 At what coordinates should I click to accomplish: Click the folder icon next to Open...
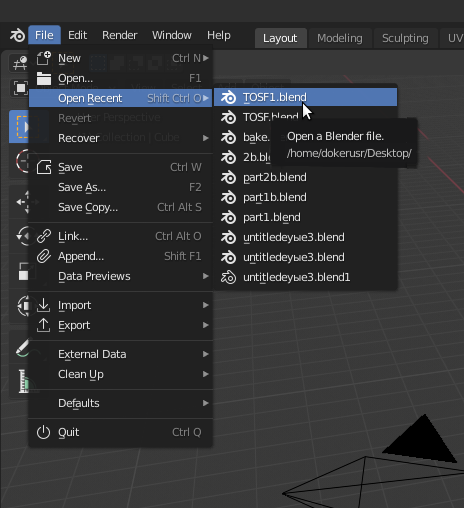pyautogui.click(x=44, y=78)
